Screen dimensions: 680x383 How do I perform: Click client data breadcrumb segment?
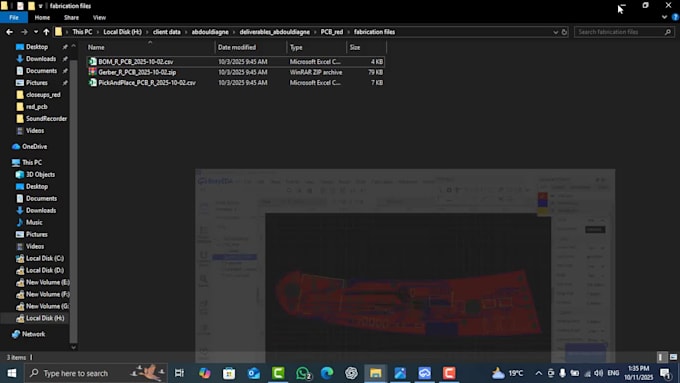[167, 32]
